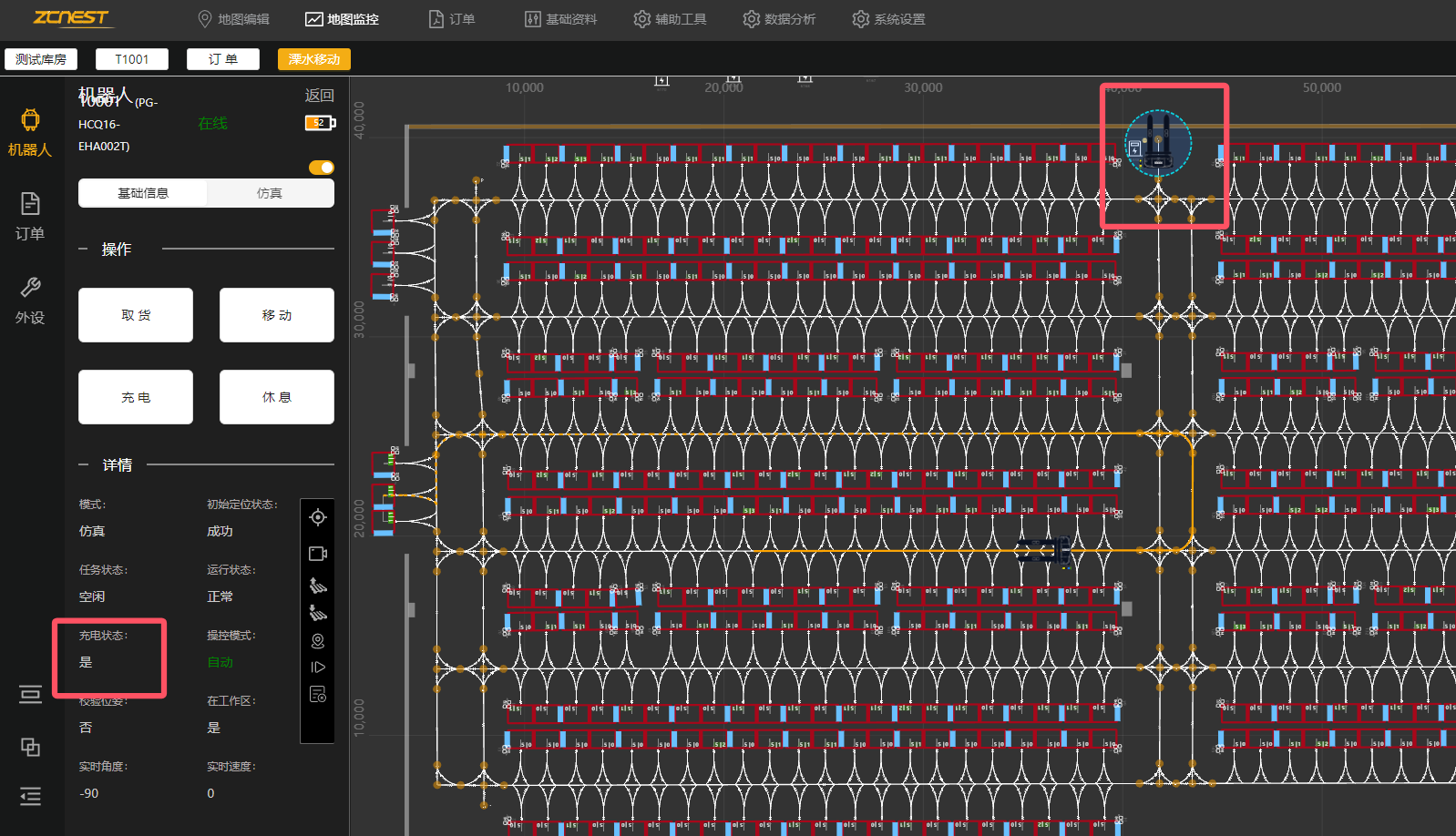Click the pallet lift-up icon
This screenshot has height=836, width=1456.
(318, 585)
